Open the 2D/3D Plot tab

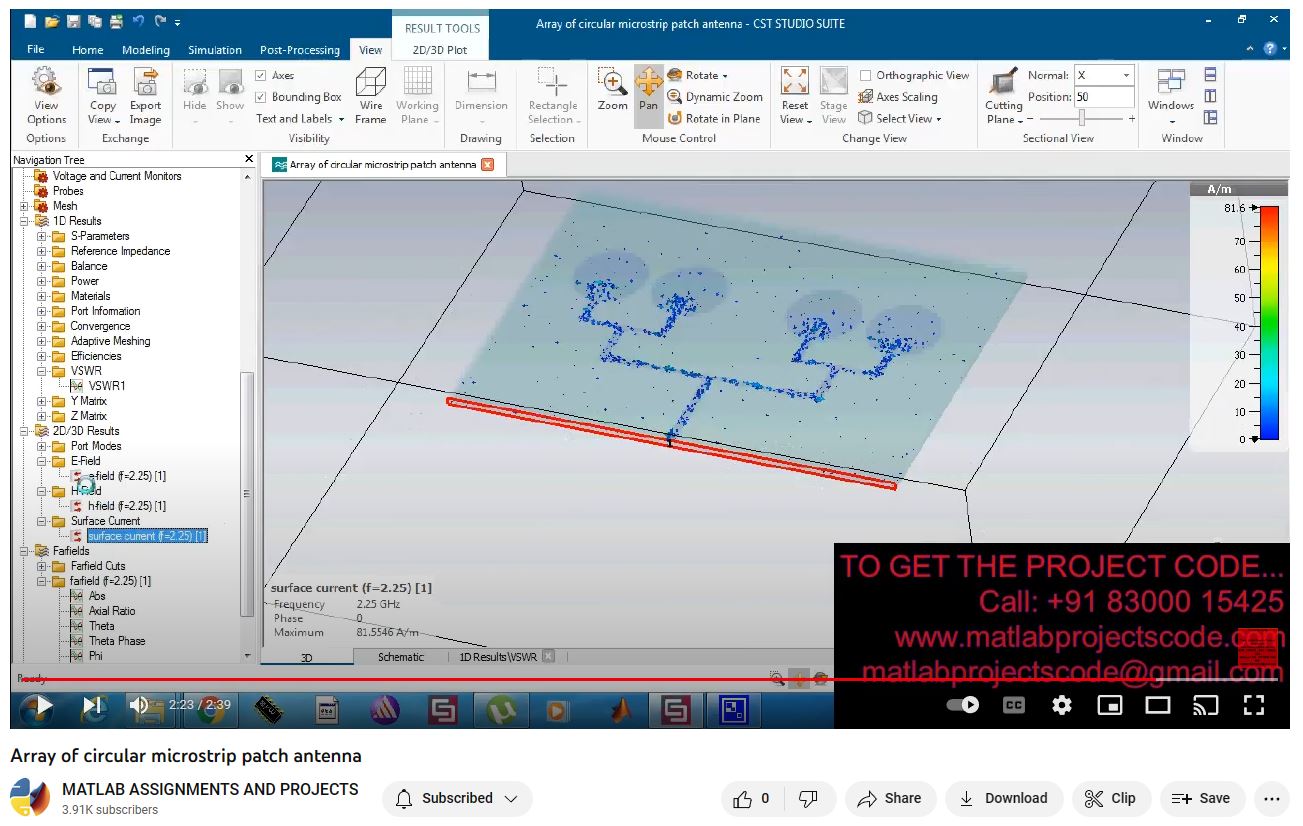click(x=442, y=50)
